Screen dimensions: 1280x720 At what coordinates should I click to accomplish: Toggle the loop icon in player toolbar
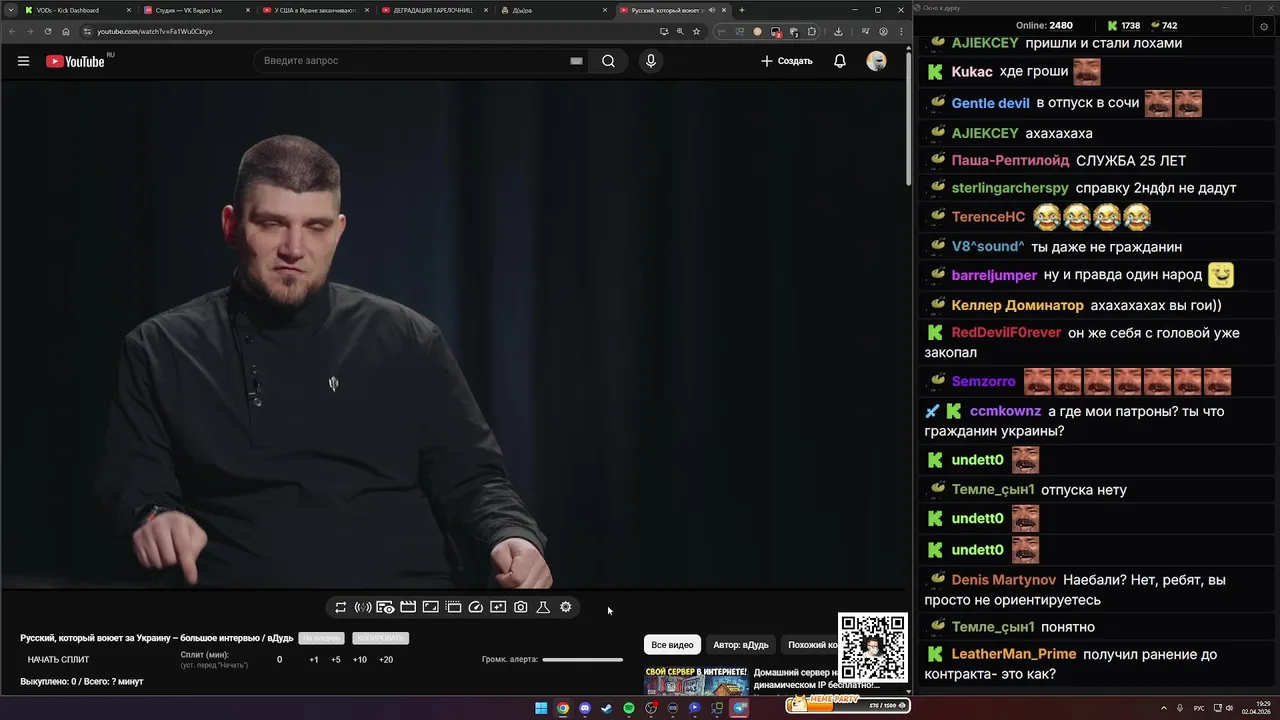coord(341,607)
